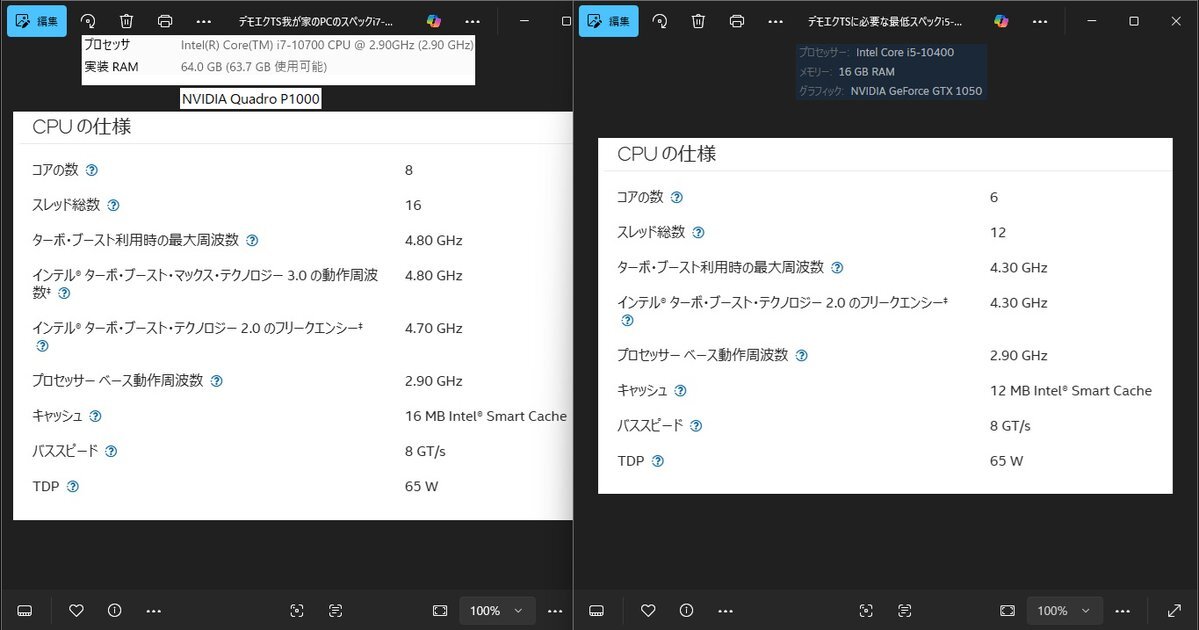The width and height of the screenshot is (1199, 630).
Task: Click the text NVIDIA GeForce GTX 1050
Action: pyautogui.click(x=916, y=91)
